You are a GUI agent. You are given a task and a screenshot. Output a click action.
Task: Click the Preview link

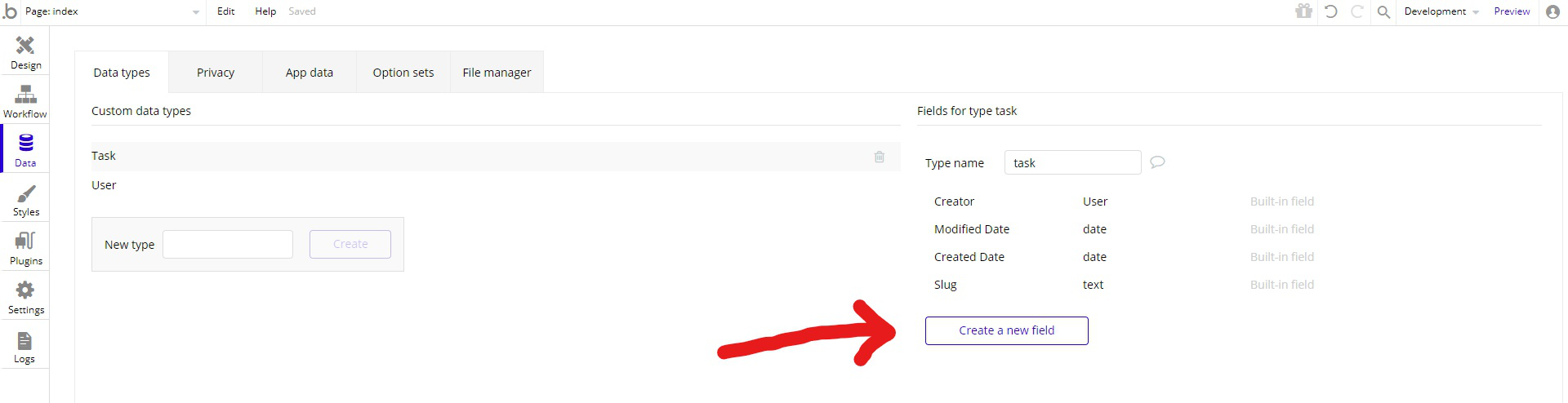[x=1512, y=11]
